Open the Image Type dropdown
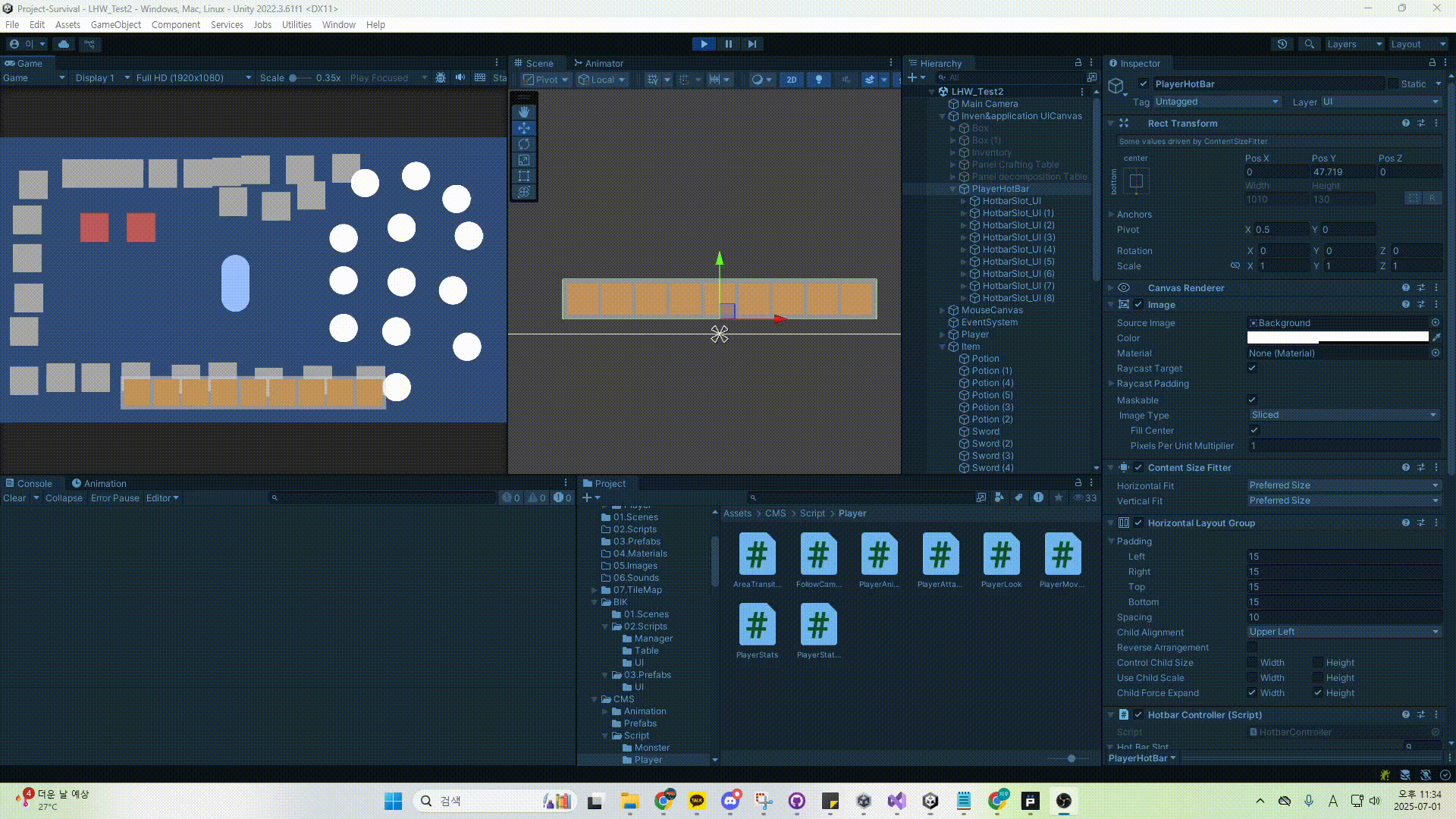The height and width of the screenshot is (819, 1456). click(x=1344, y=415)
